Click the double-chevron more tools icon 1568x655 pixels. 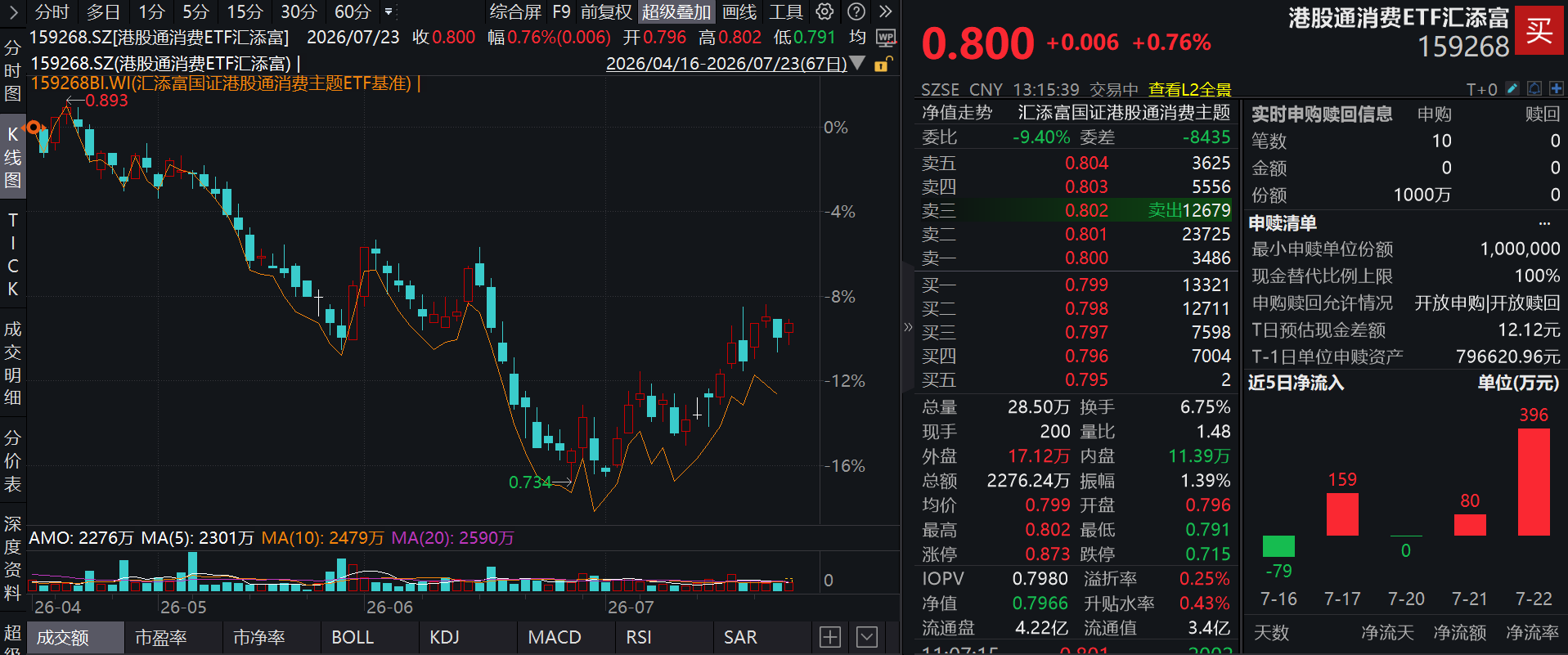[886, 11]
